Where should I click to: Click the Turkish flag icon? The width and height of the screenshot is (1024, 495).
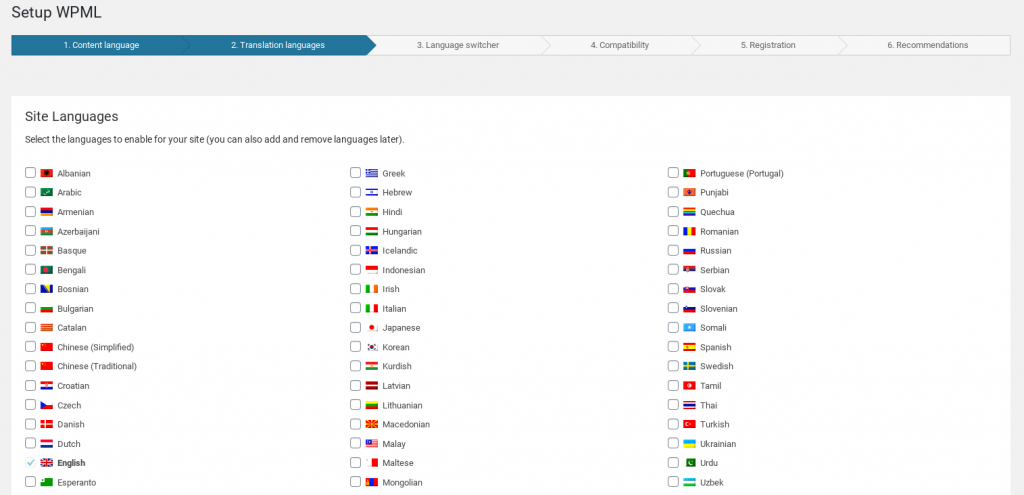click(x=689, y=424)
